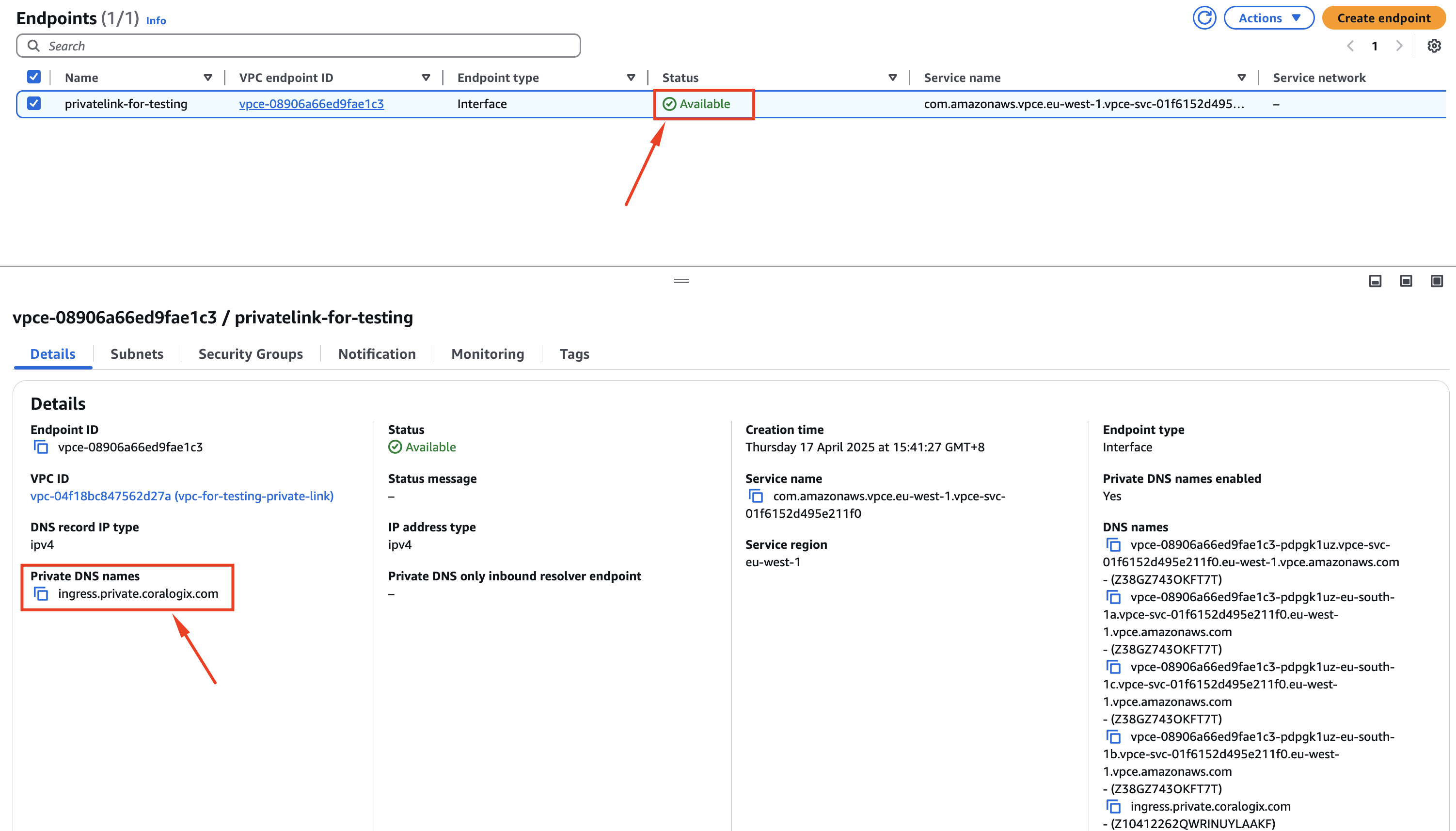Expand details panel to full screen

(1437, 281)
